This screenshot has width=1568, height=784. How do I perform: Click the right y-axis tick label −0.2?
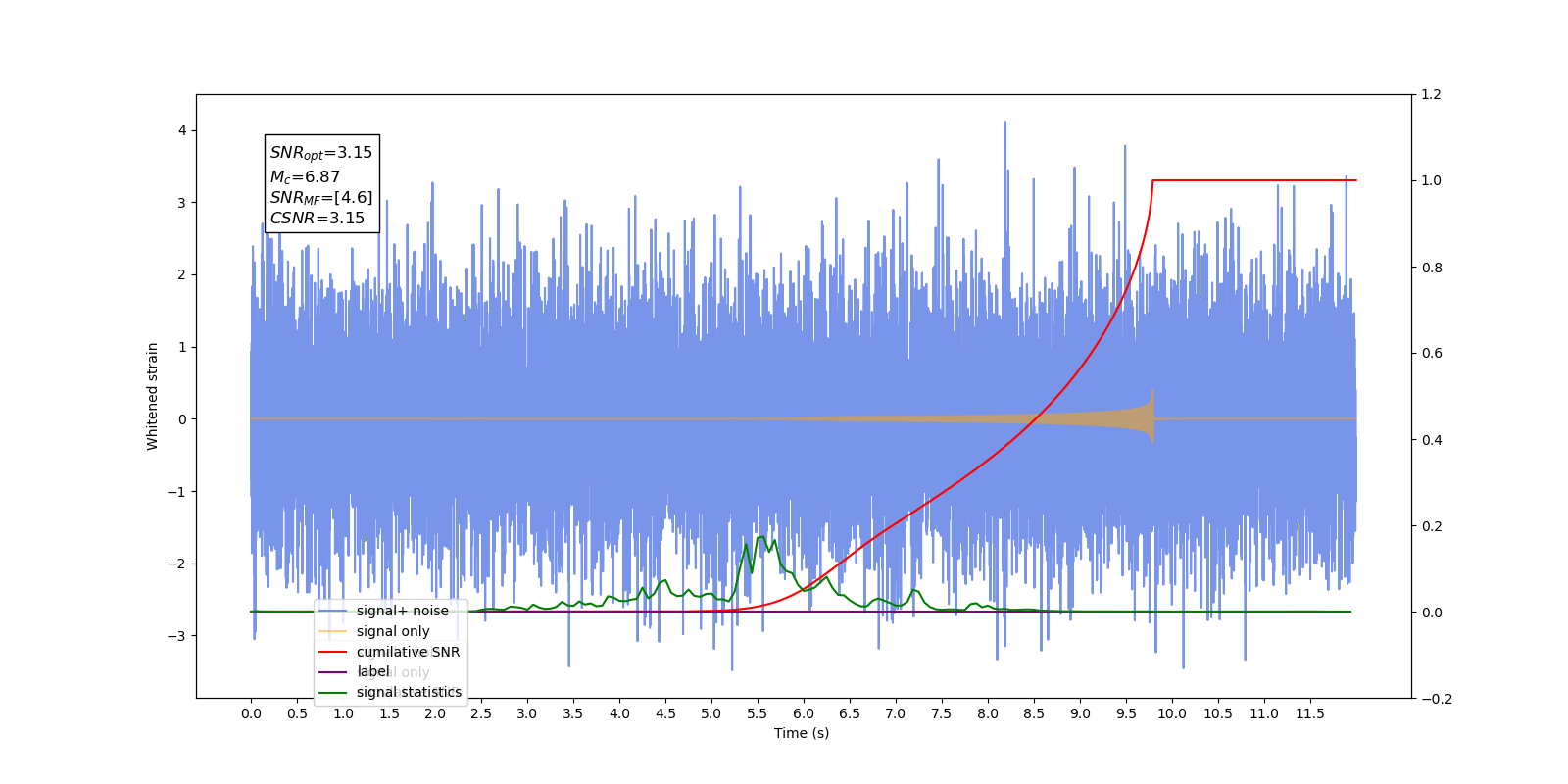coord(1437,699)
